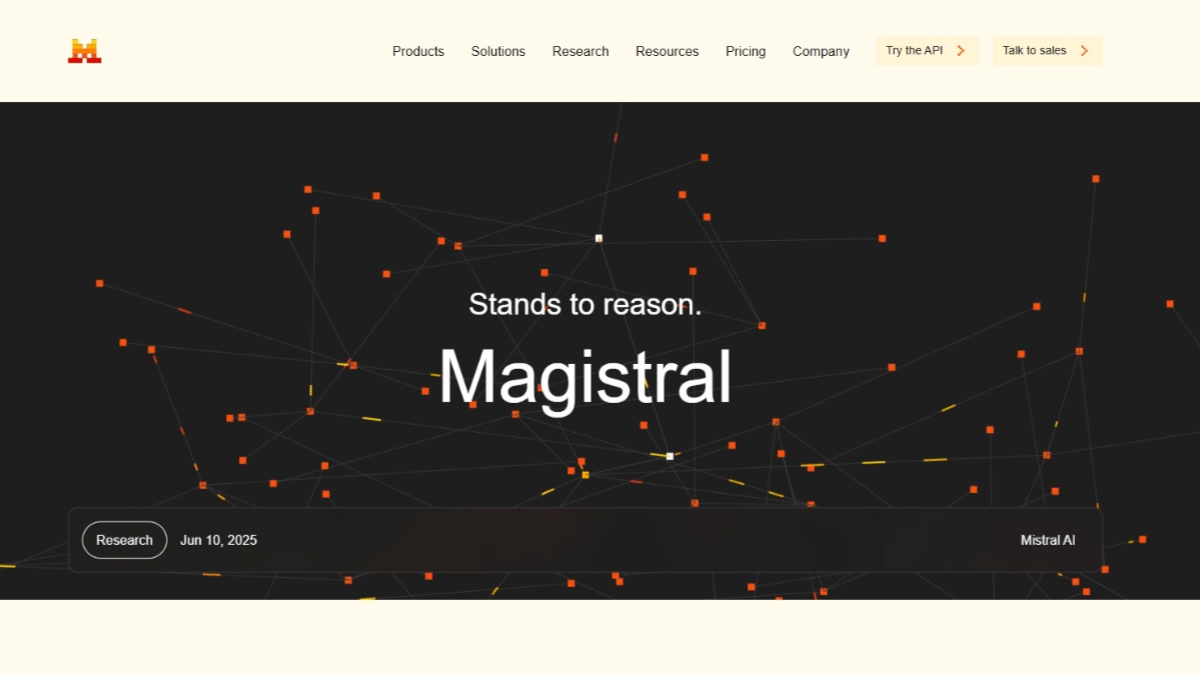The height and width of the screenshot is (675, 1200).
Task: Open the Solutions menu
Action: [498, 51]
